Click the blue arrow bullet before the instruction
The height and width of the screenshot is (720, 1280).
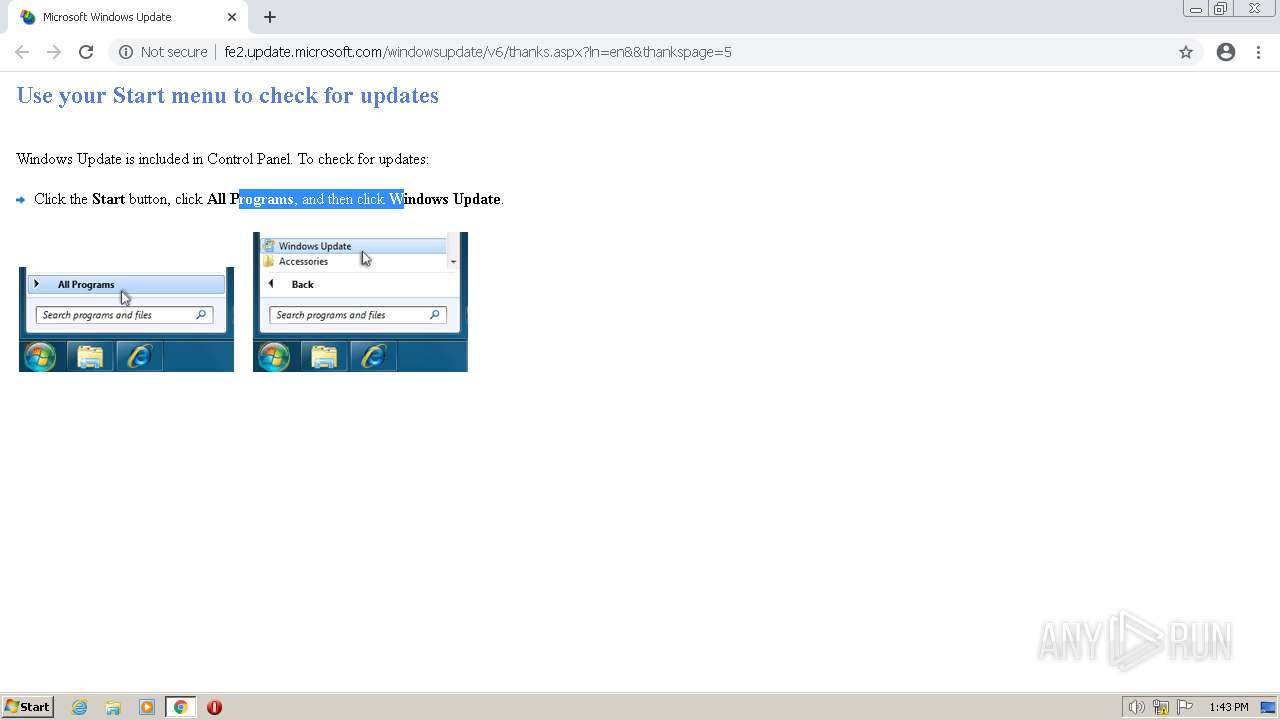pyautogui.click(x=20, y=199)
